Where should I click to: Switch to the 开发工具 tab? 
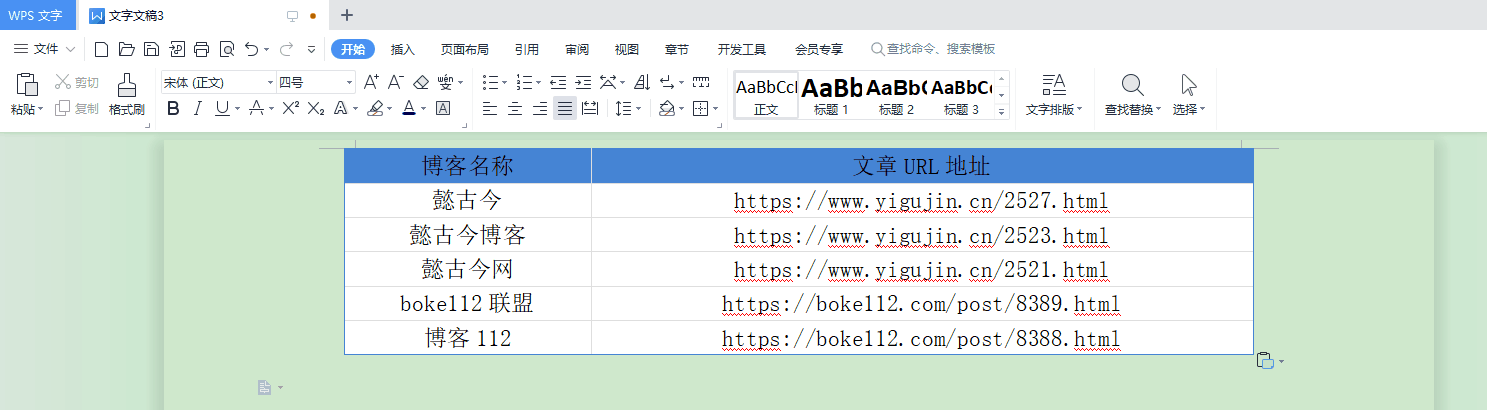[742, 49]
